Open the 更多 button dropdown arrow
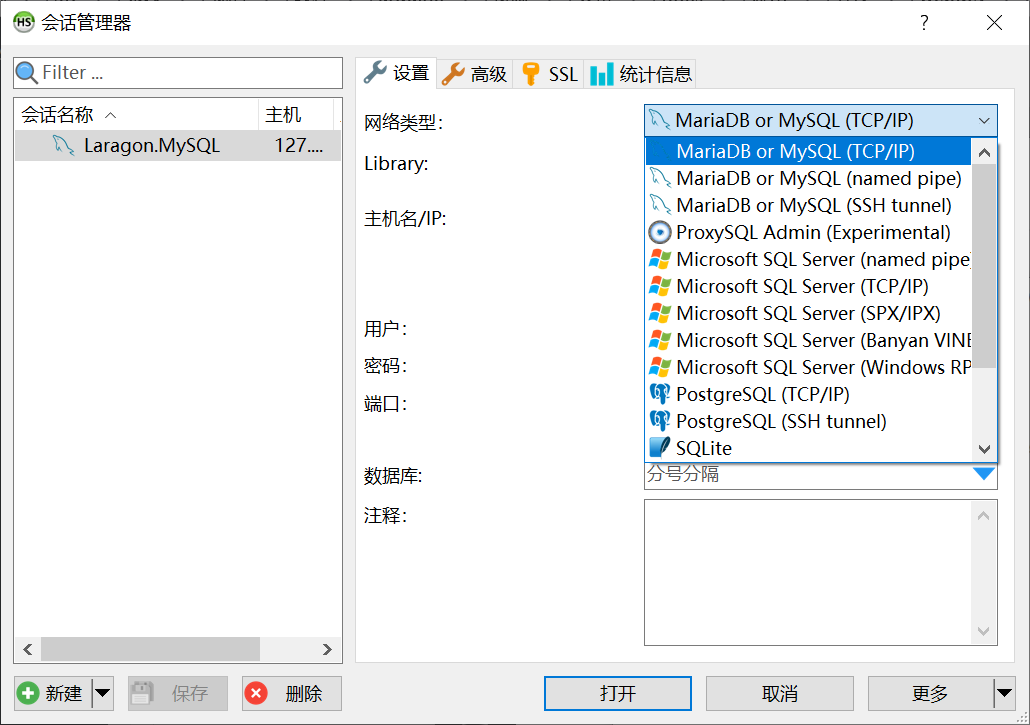This screenshot has height=725, width=1030. [x=1004, y=693]
